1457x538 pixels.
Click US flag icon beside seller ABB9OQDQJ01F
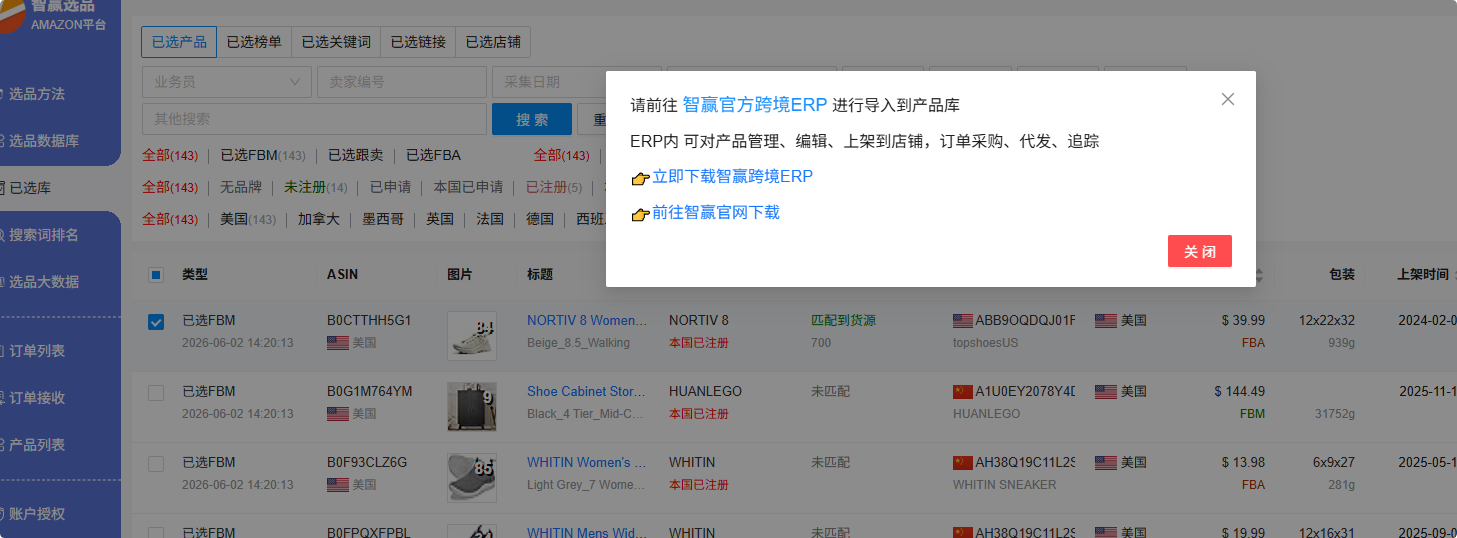(x=963, y=321)
